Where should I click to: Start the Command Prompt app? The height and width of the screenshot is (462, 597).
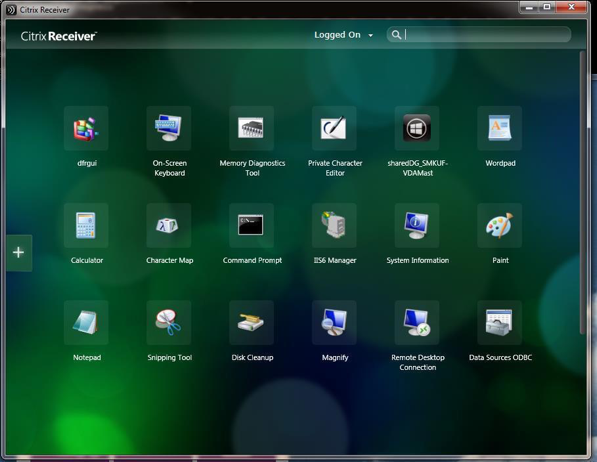(252, 225)
